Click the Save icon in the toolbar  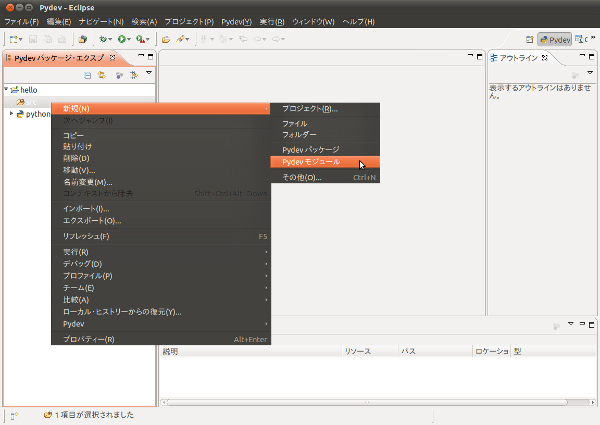tap(33, 39)
